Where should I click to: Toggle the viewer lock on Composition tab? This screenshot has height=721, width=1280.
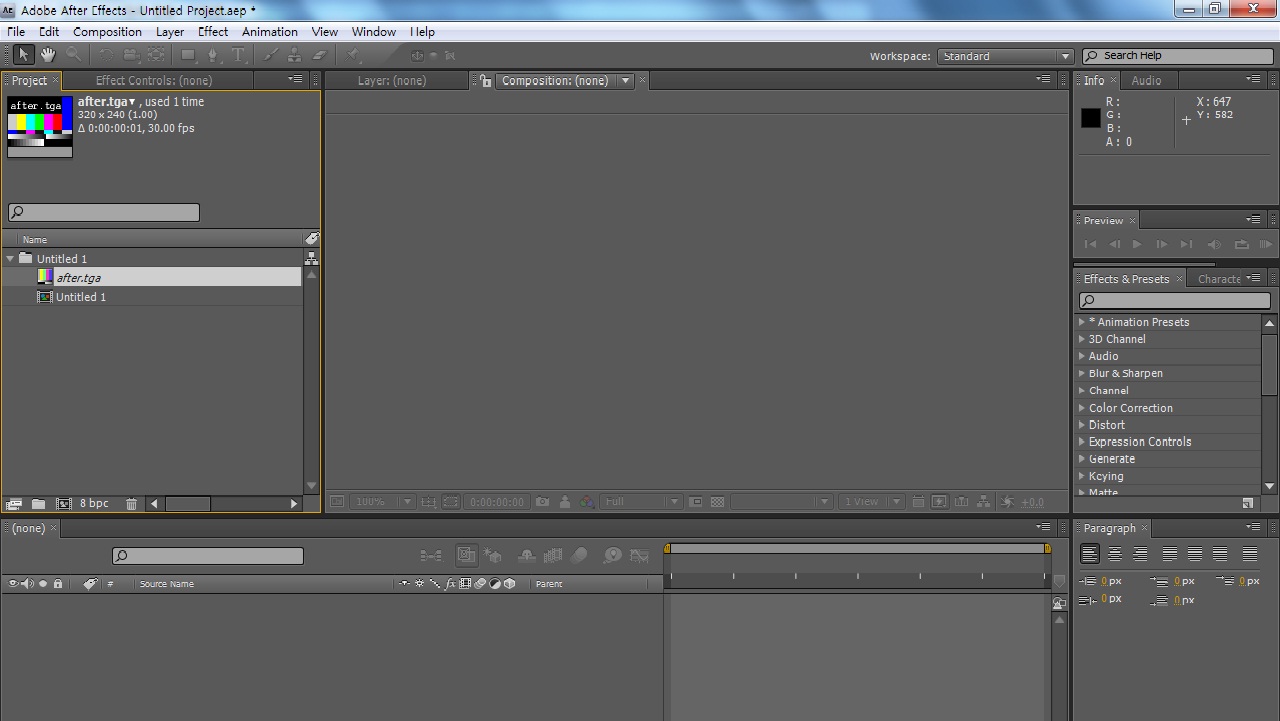[x=486, y=81]
